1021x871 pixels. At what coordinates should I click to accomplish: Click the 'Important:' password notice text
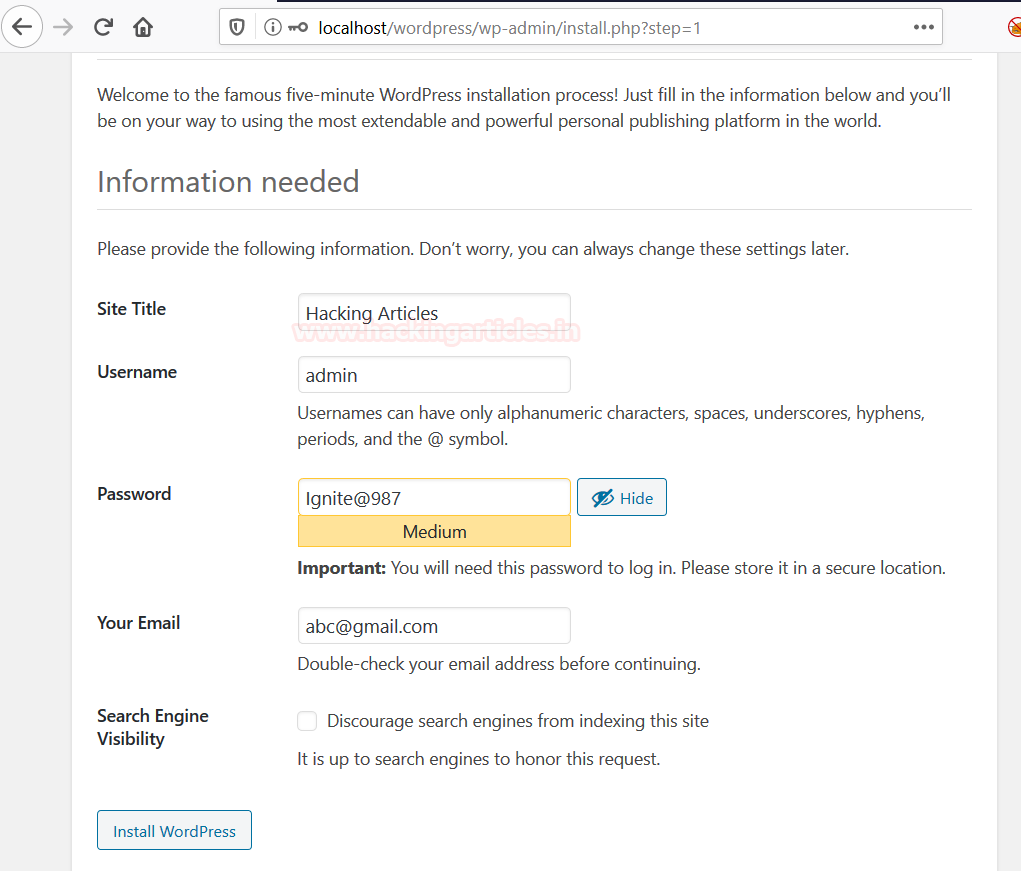click(621, 568)
